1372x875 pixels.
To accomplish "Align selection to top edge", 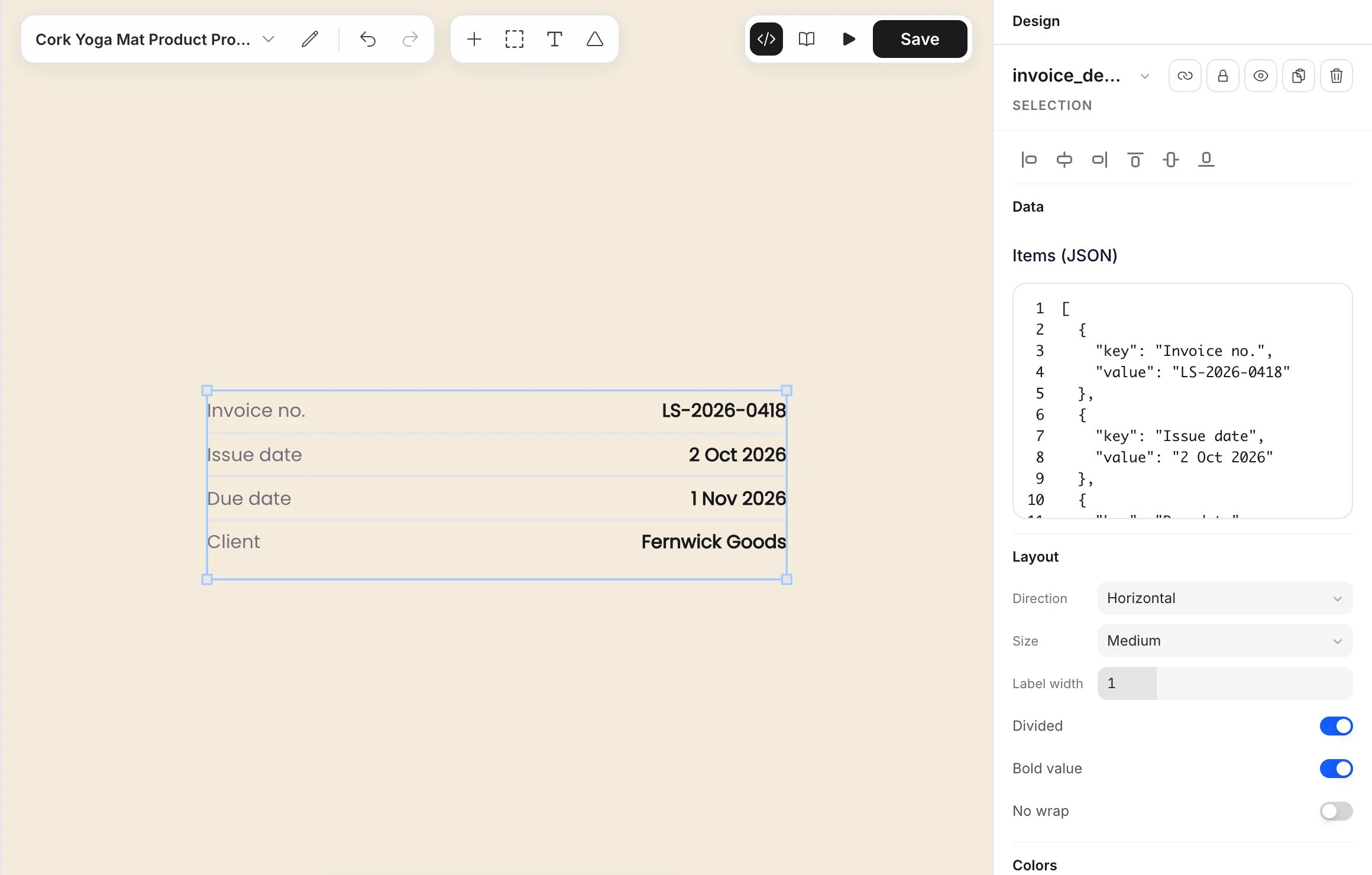I will (x=1135, y=160).
